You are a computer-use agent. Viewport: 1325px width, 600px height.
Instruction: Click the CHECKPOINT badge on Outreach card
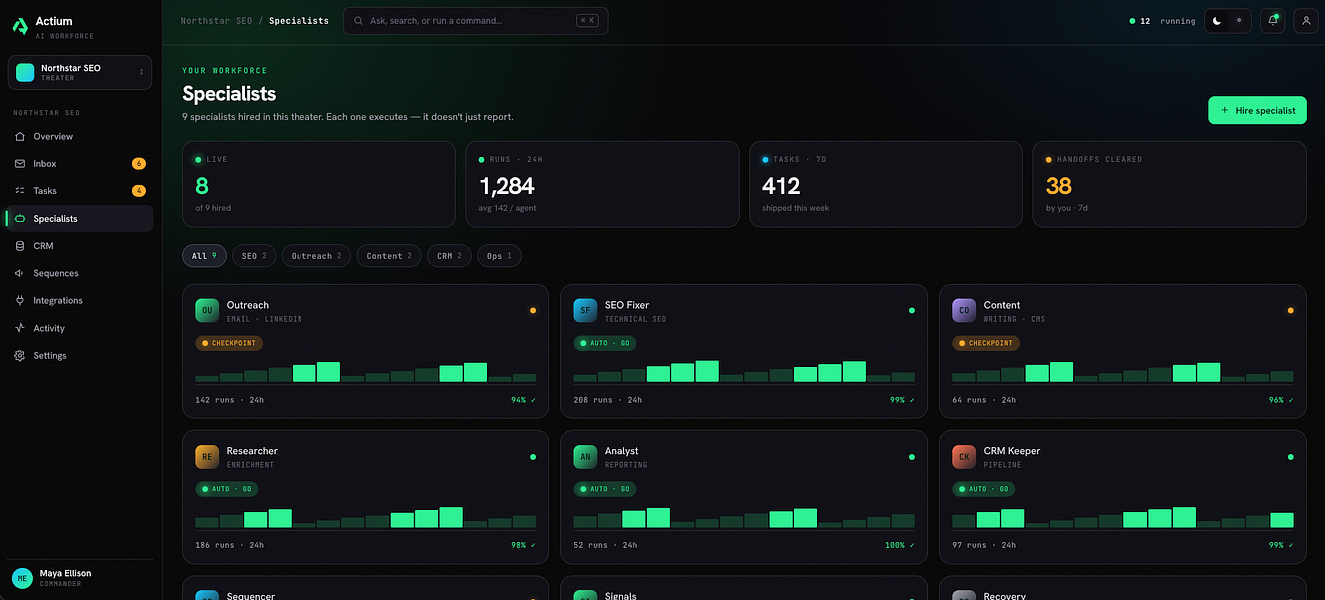tap(229, 343)
